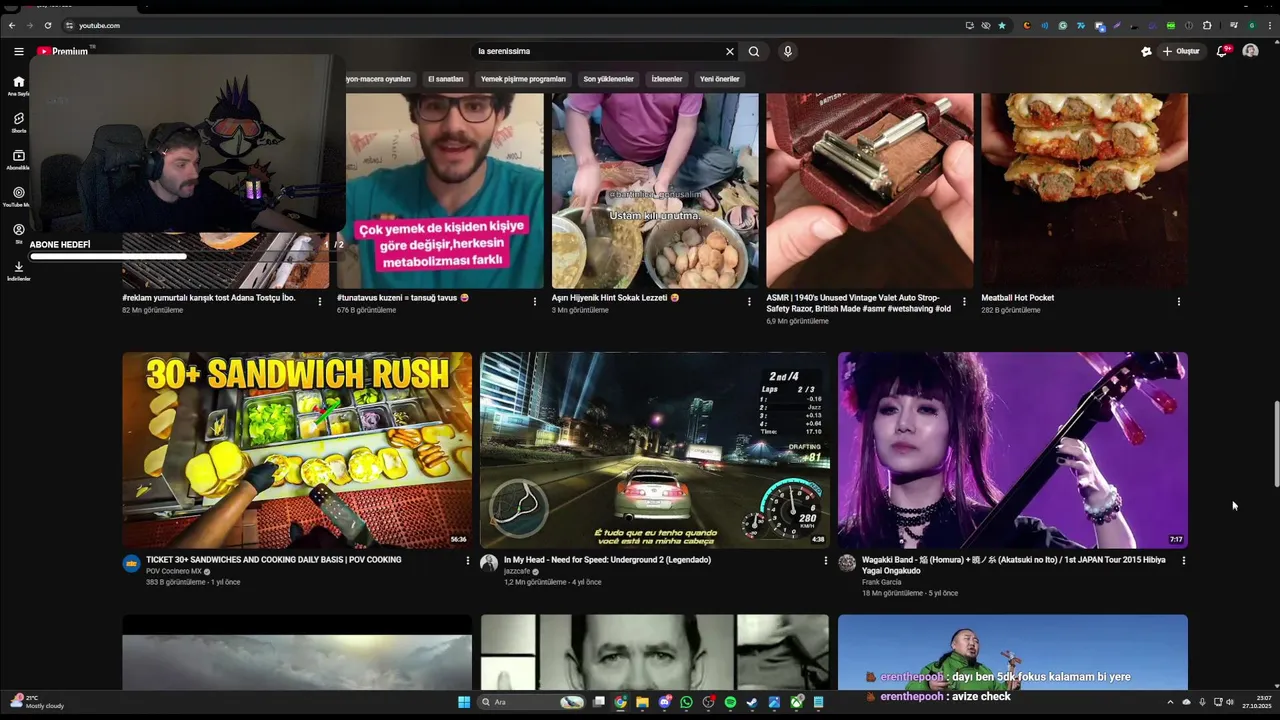Open weather widget 'Mostly cloudy'

37,702
